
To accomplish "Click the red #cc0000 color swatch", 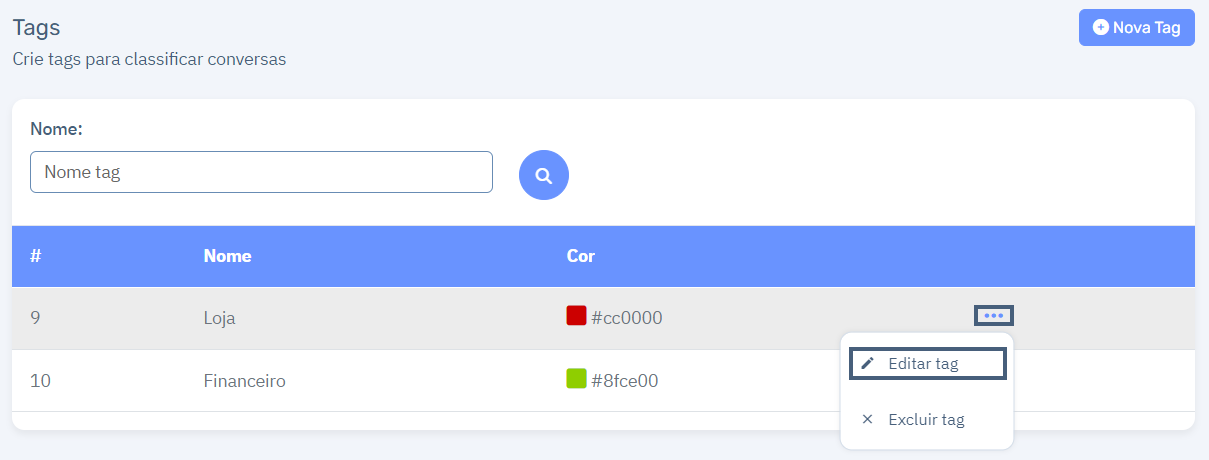I will (576, 316).
